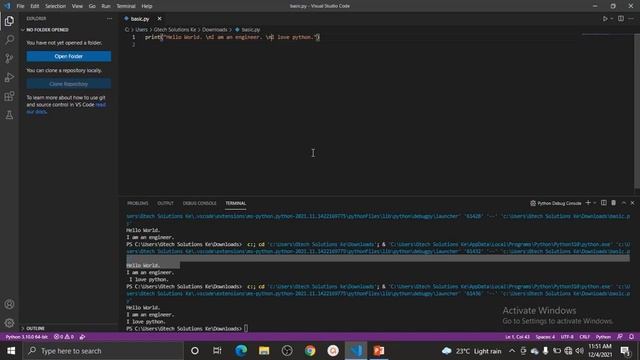The width and height of the screenshot is (640, 360).
Task: Collapse the No Folder Opened section
Action: (x=69, y=30)
